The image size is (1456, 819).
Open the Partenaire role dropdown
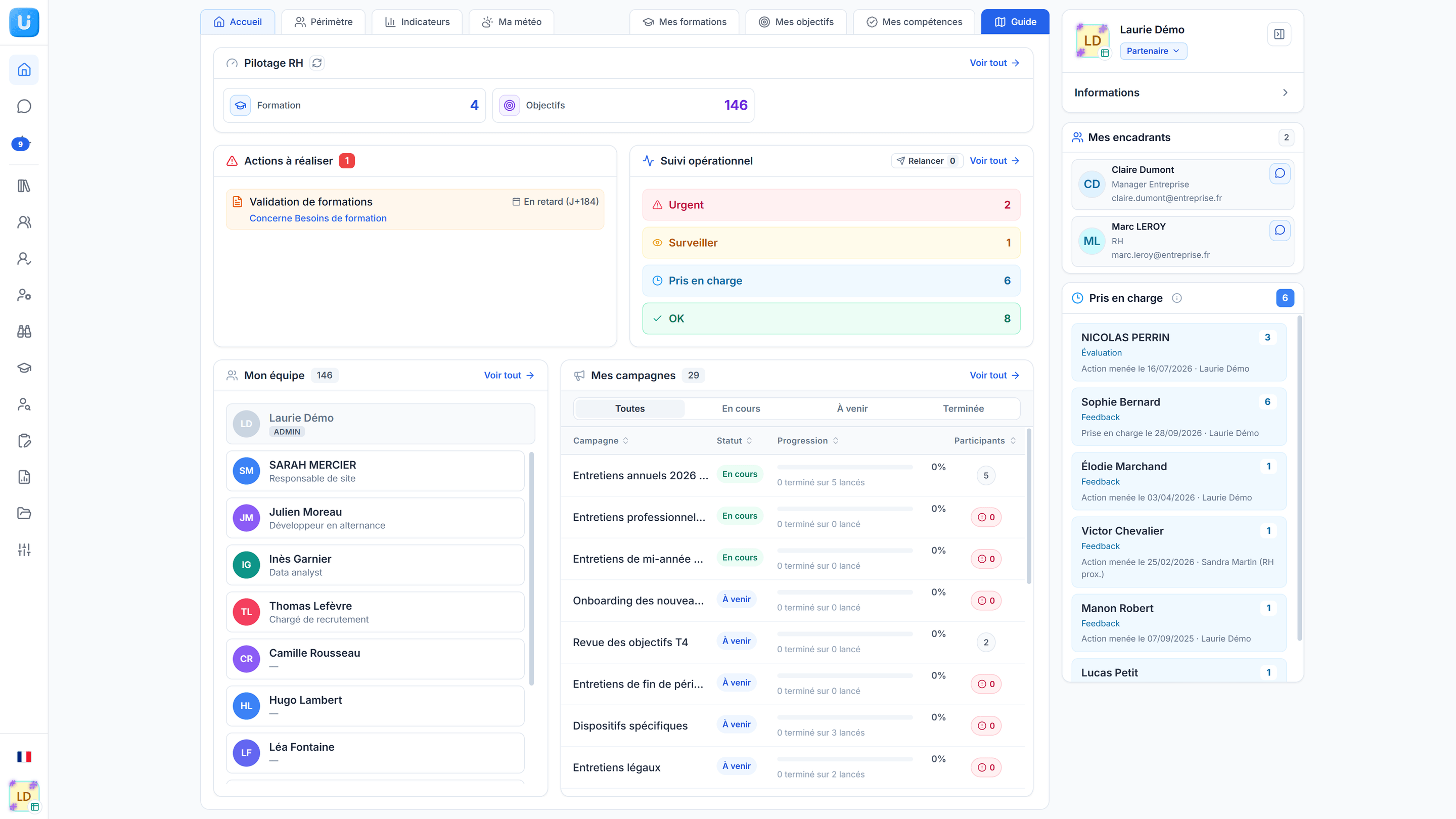(1153, 51)
